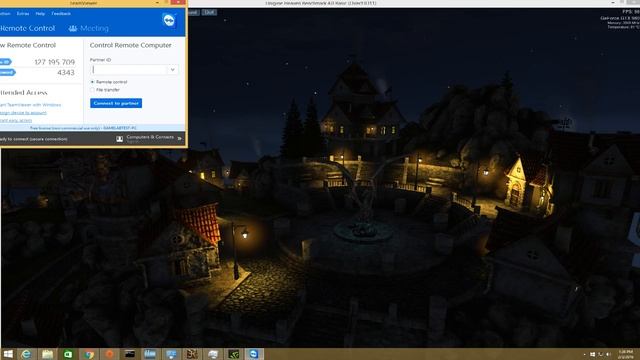
Task: Open the Start TeamViewer with Windows link
Action: coord(30,105)
